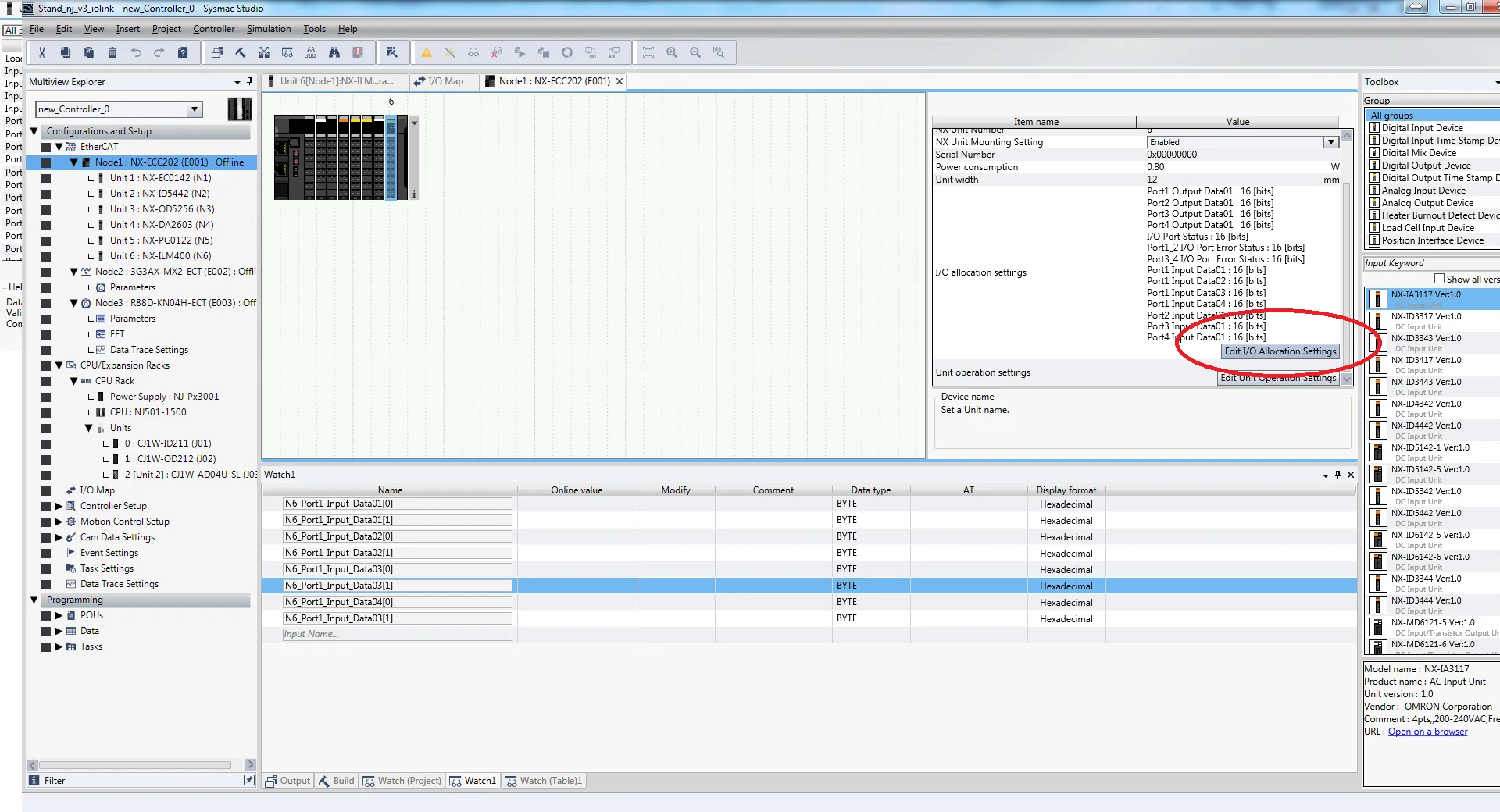Click the Cut scissors toolbar icon
The image size is (1500, 812).
[x=42, y=52]
